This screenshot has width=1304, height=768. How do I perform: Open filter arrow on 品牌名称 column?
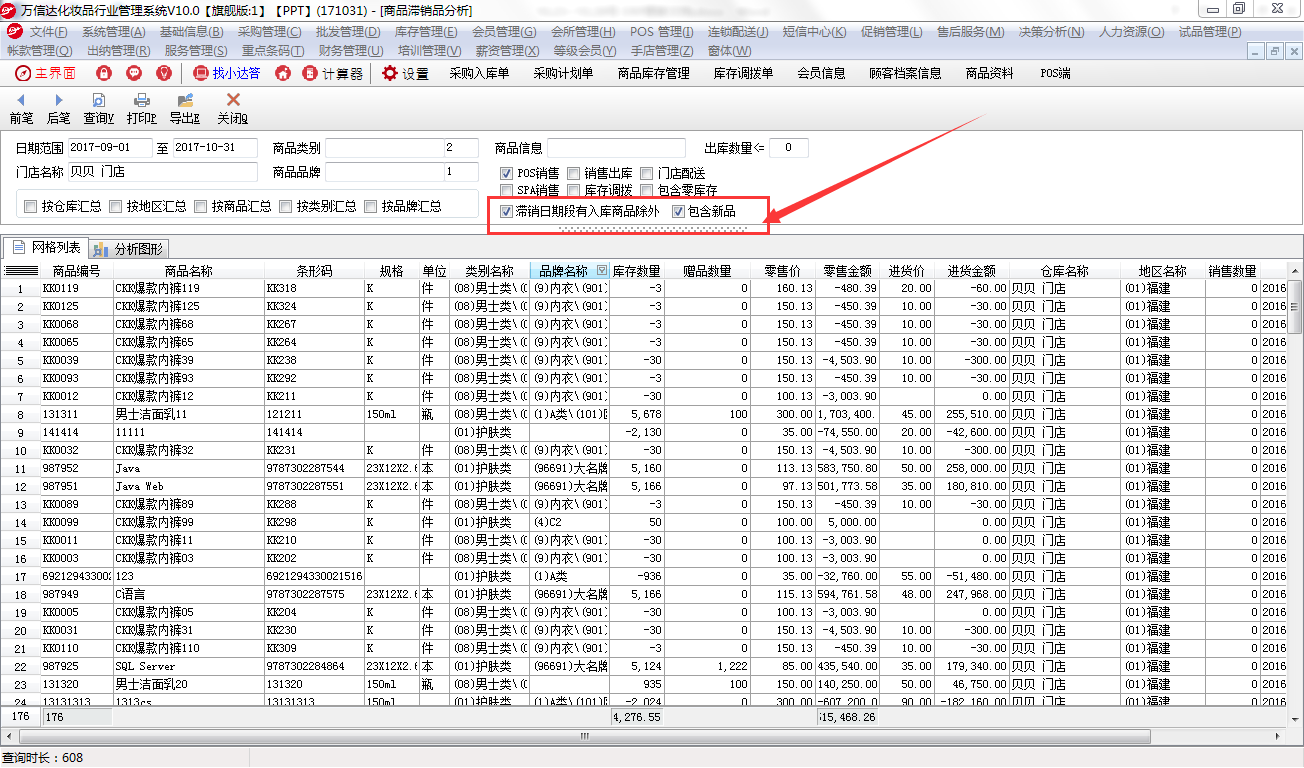point(601,271)
